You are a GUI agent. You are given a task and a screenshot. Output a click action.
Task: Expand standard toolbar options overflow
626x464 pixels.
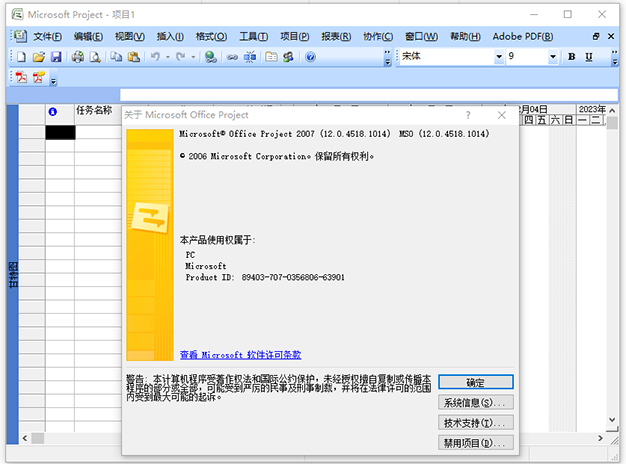point(387,58)
